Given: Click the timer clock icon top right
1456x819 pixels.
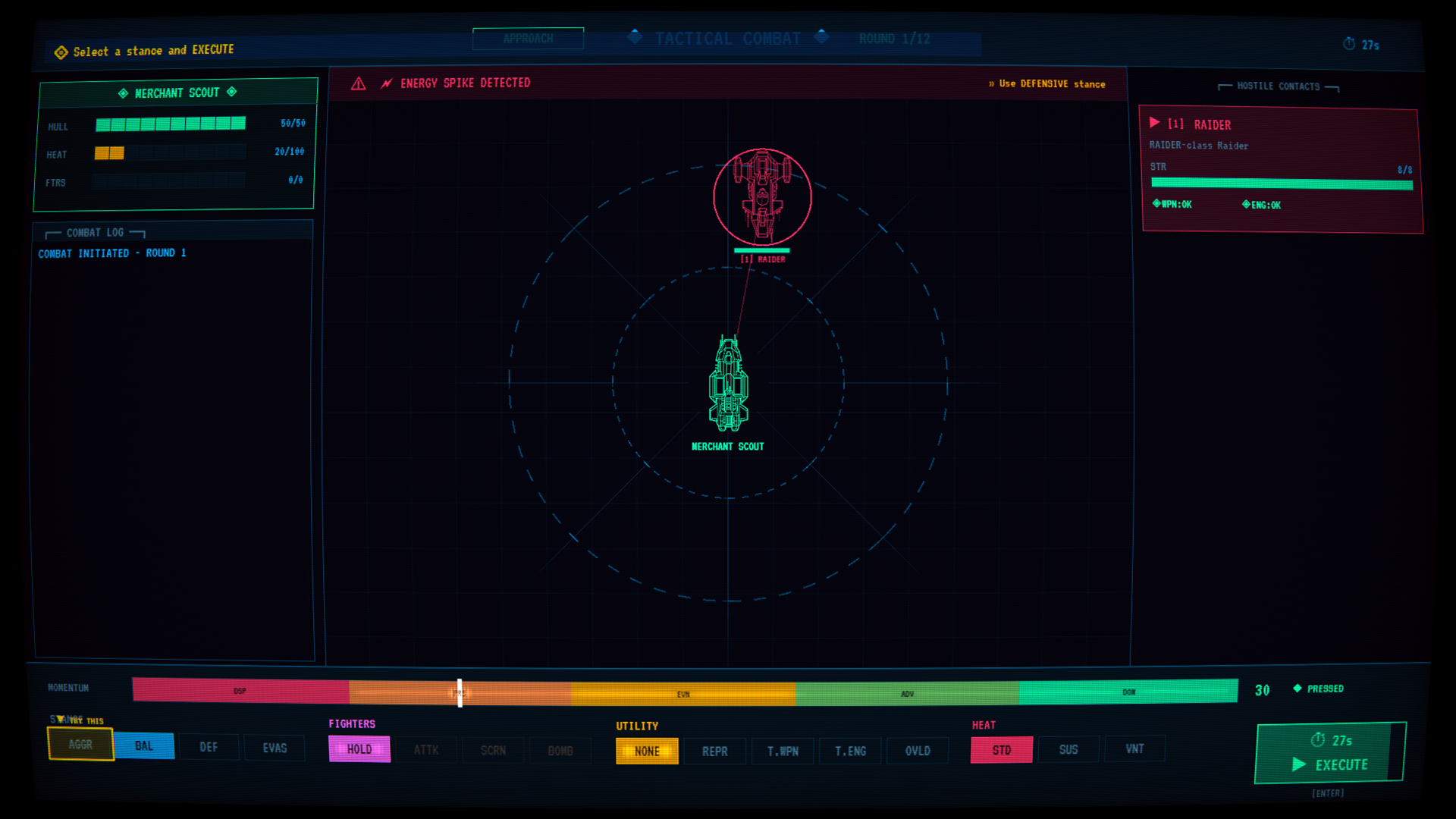Looking at the screenshot, I should pyautogui.click(x=1349, y=44).
